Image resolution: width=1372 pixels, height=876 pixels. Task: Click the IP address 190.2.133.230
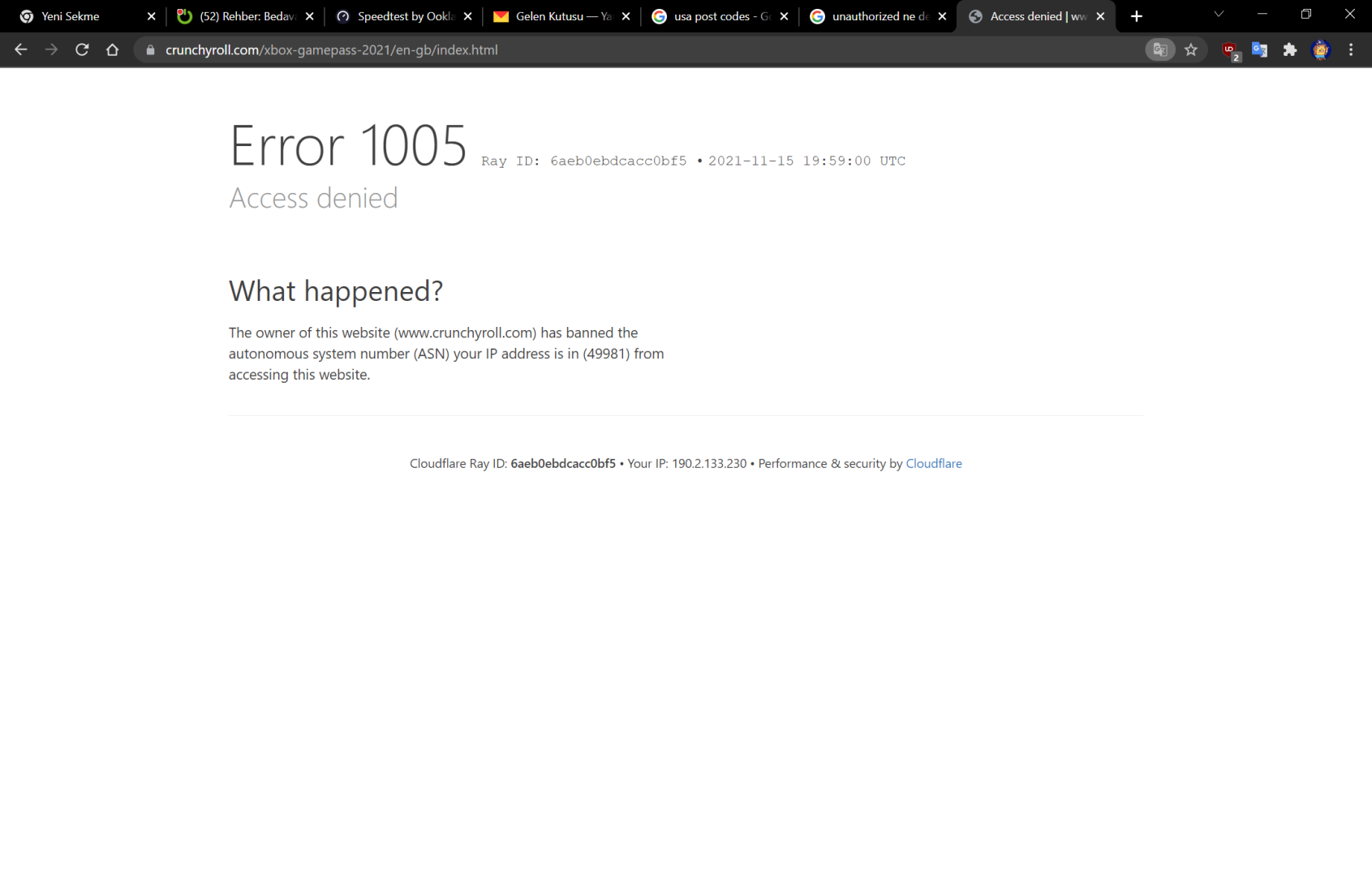click(x=709, y=464)
